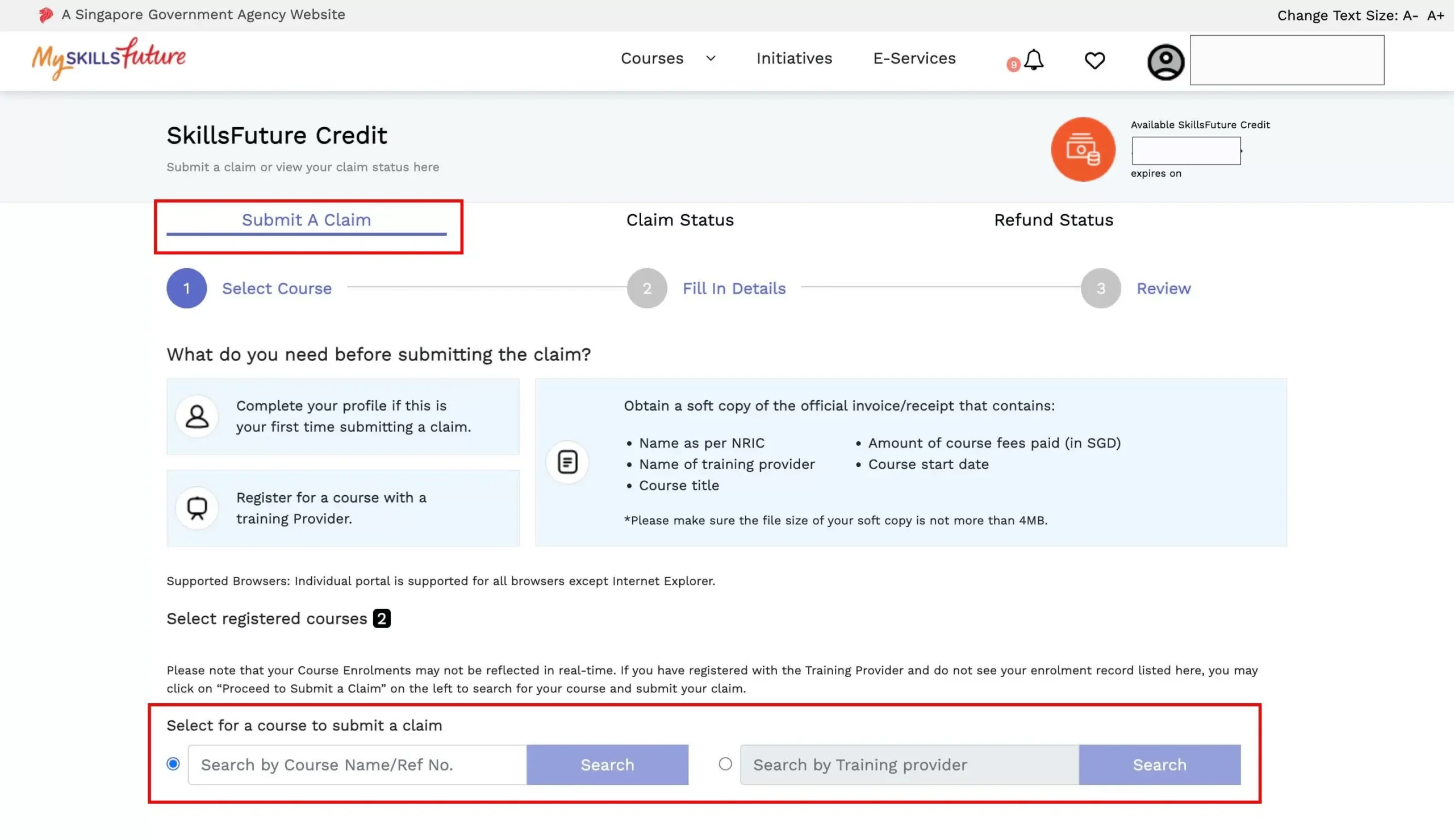The width and height of the screenshot is (1454, 840).
Task: Click Search button for Course Name search
Action: 607,764
